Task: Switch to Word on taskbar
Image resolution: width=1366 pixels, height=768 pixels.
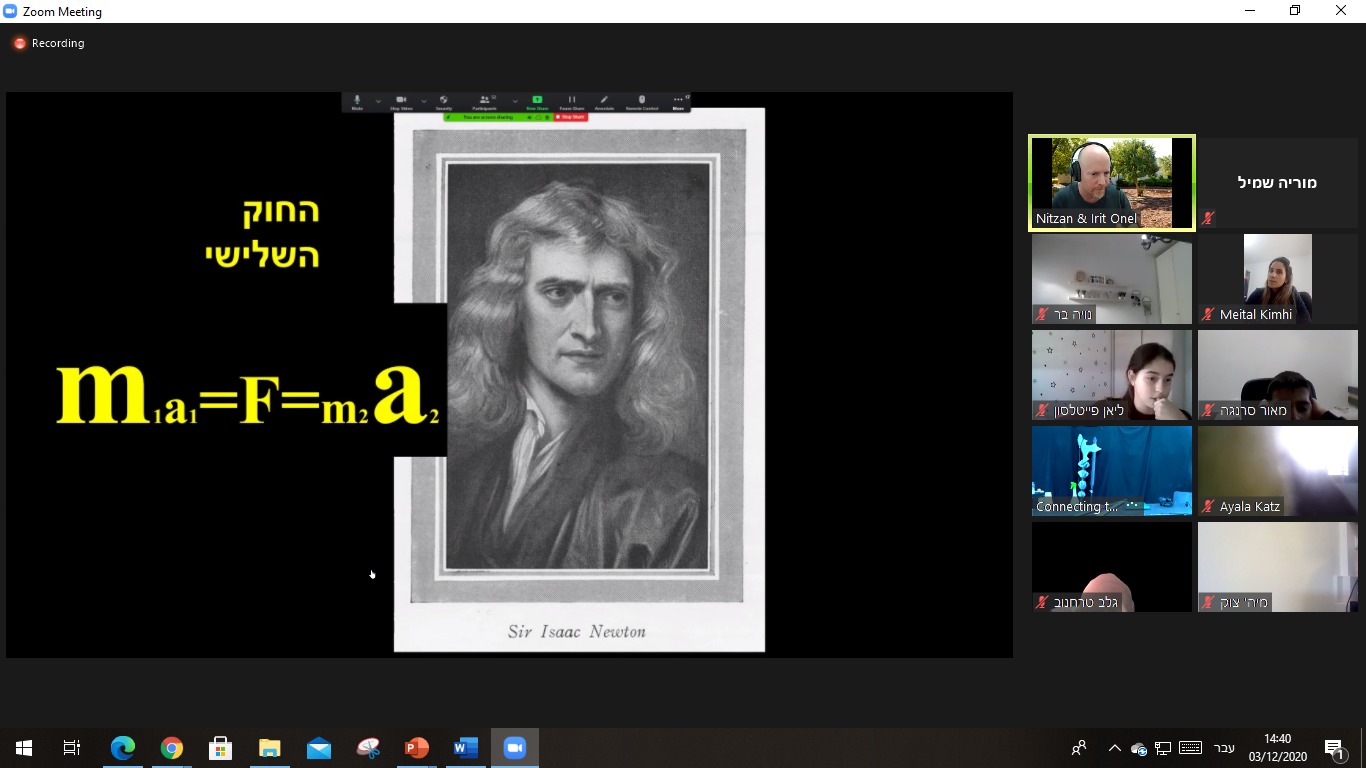Action: 466,748
